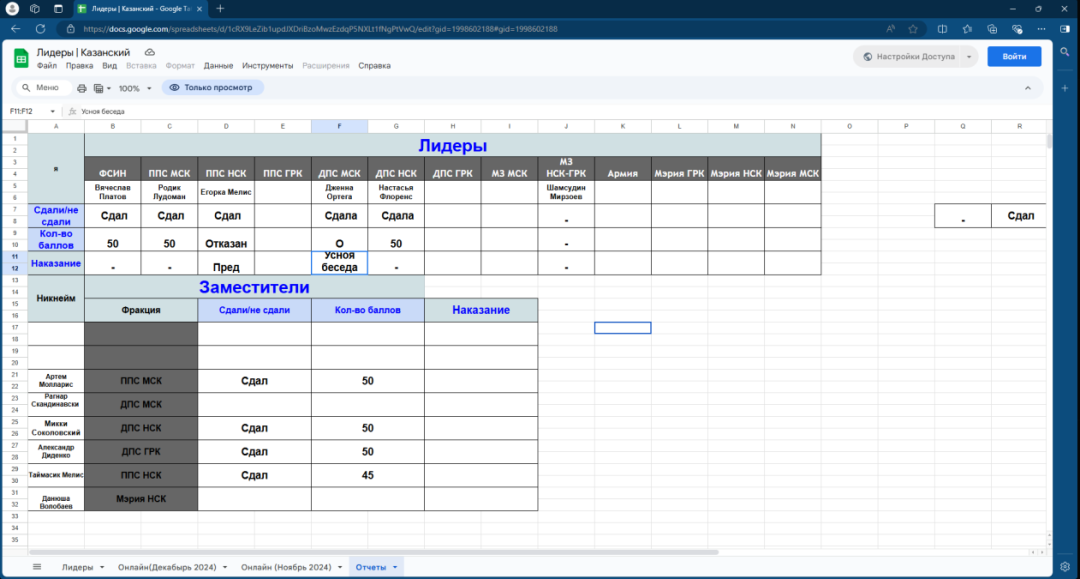Open the Онлайн (Ноябрь 2024) tab arrow

click(340, 567)
